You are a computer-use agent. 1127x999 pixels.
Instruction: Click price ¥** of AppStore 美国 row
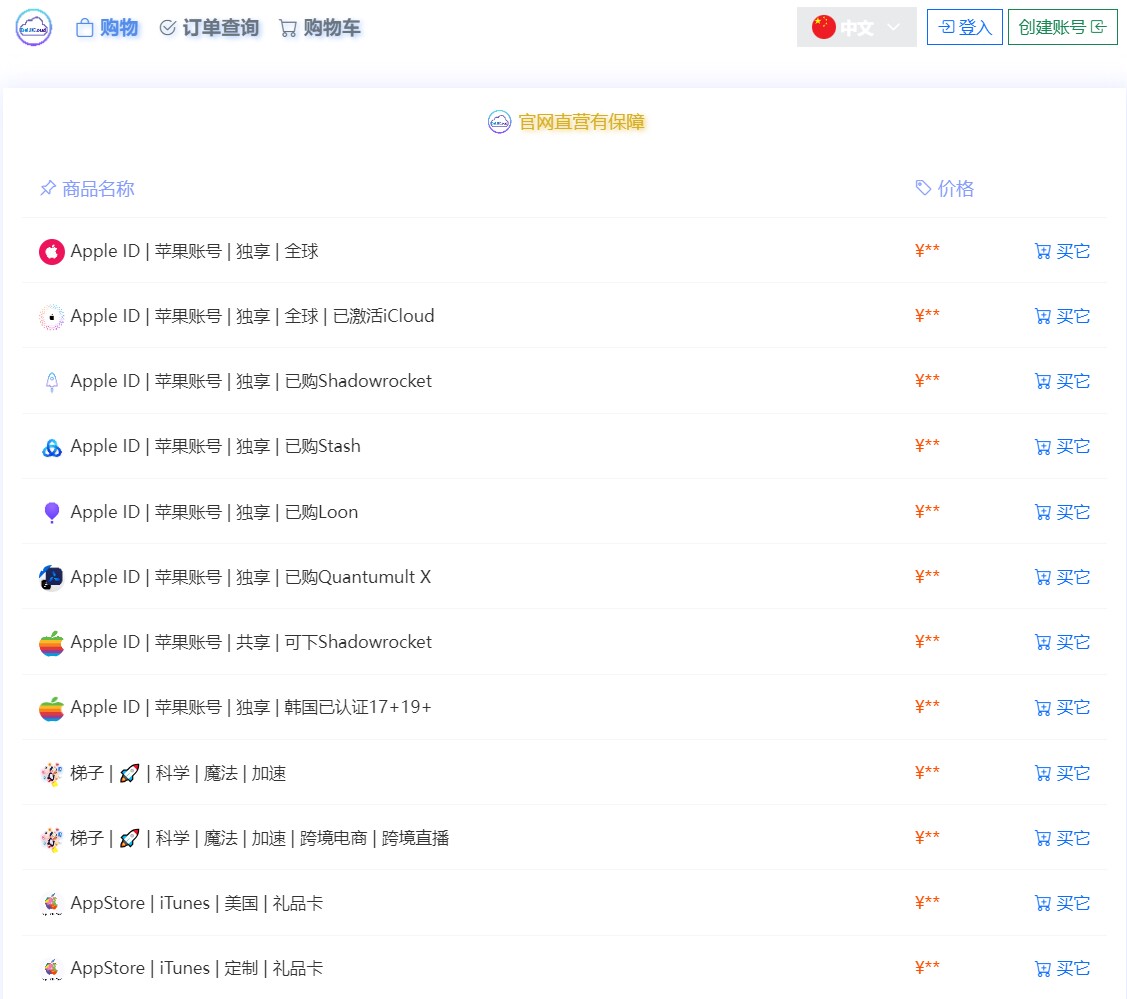[x=926, y=903]
